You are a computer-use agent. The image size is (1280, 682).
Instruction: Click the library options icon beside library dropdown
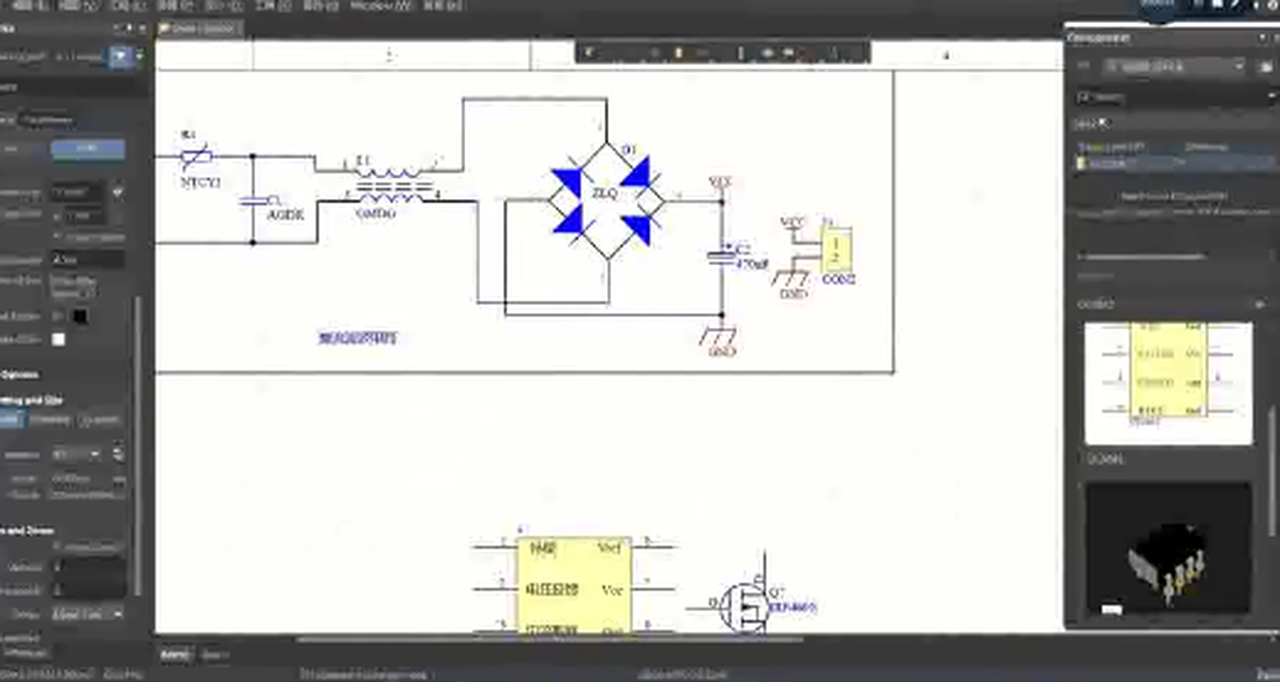pyautogui.click(x=1264, y=66)
